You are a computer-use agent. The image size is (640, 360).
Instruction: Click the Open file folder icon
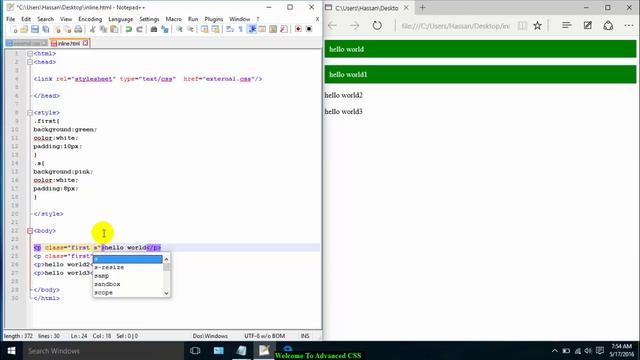pyautogui.click(x=24, y=29)
